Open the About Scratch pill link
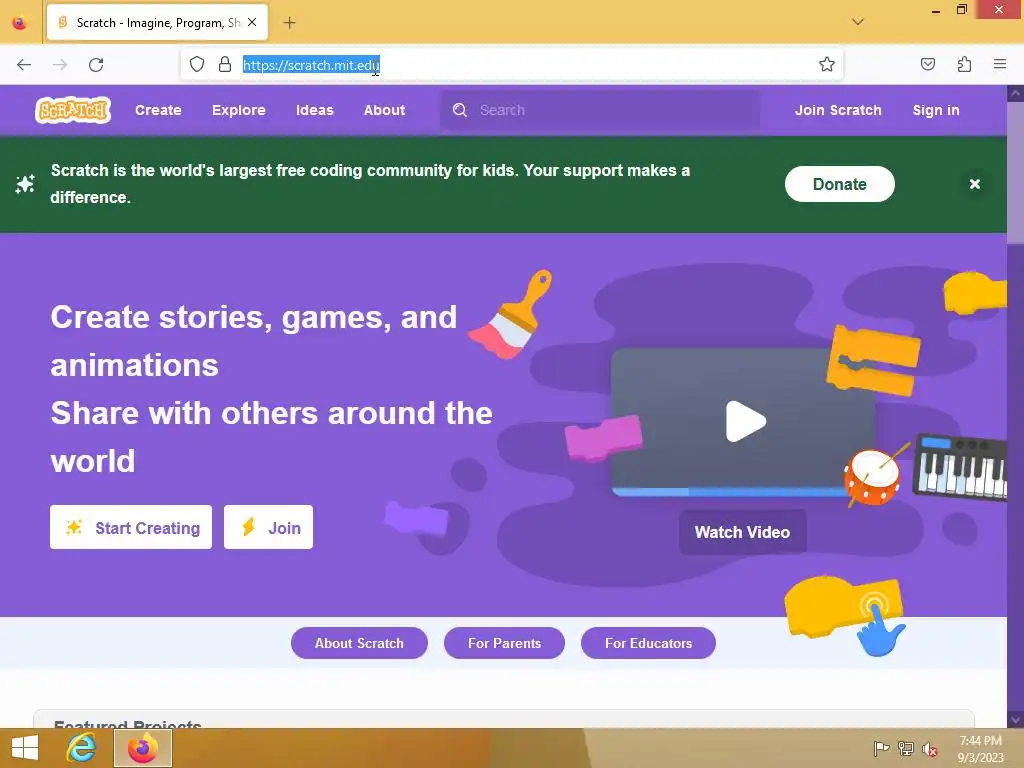The image size is (1024, 768). pos(359,643)
